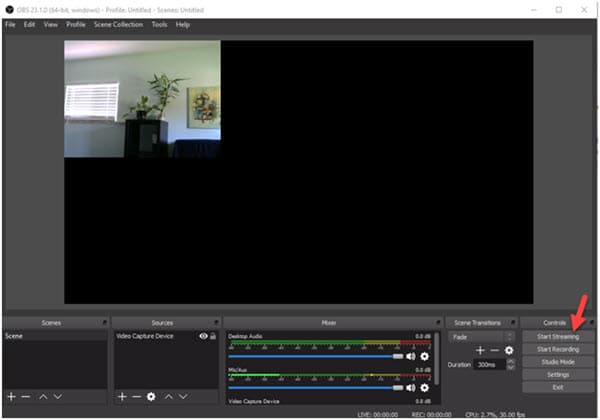Image resolution: width=600 pixels, height=420 pixels.
Task: Open Settings from Controls panel
Action: point(558,374)
